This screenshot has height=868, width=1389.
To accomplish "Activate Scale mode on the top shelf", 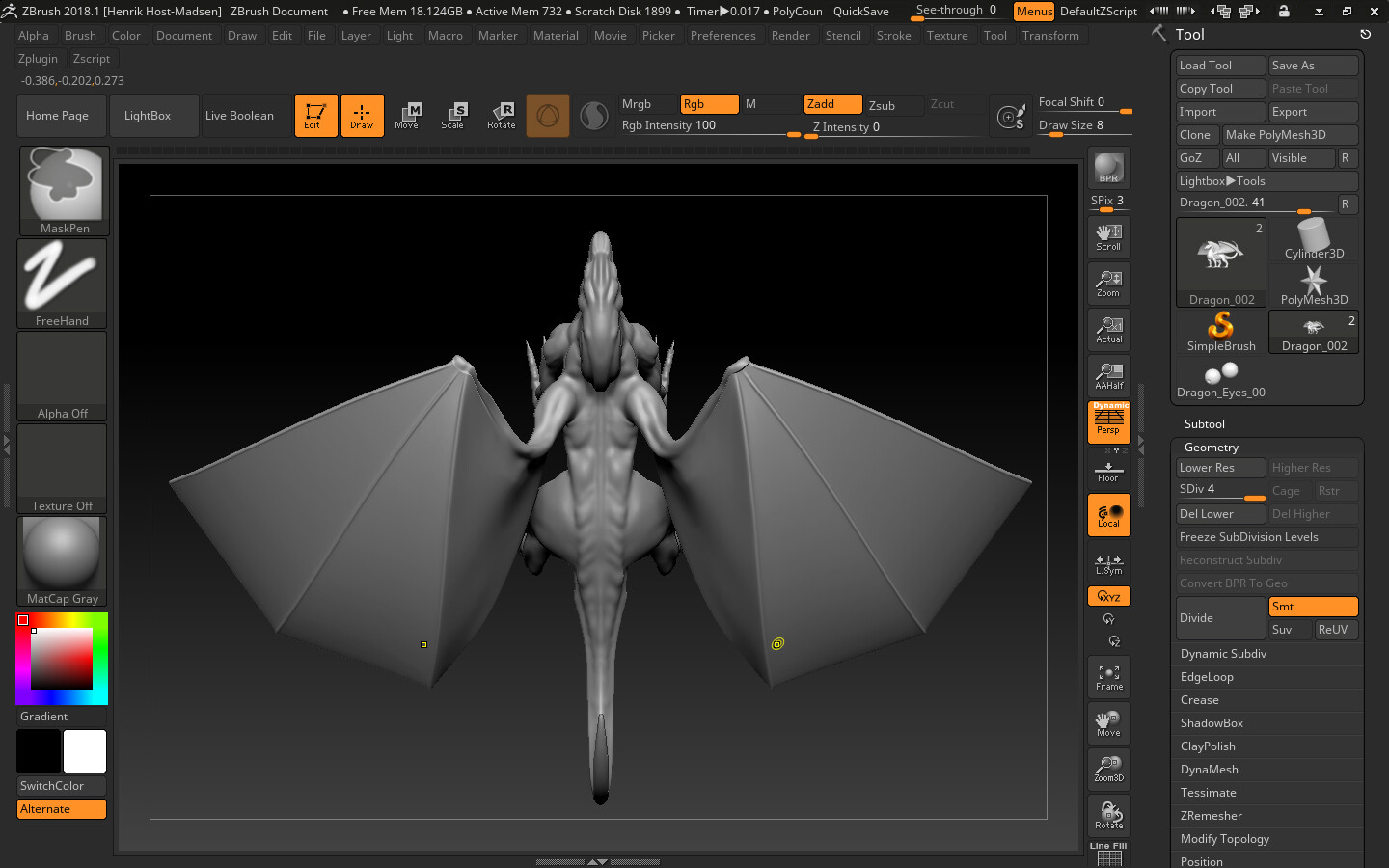I will [x=454, y=115].
